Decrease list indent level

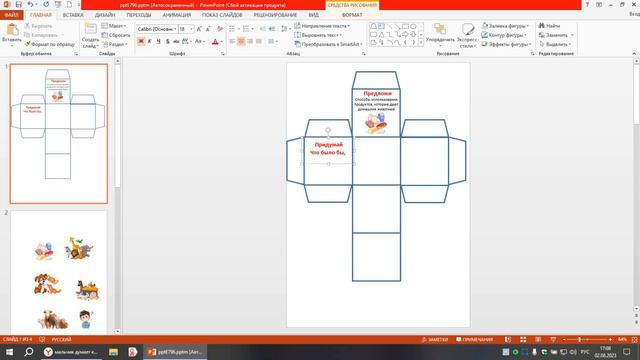pos(263,29)
